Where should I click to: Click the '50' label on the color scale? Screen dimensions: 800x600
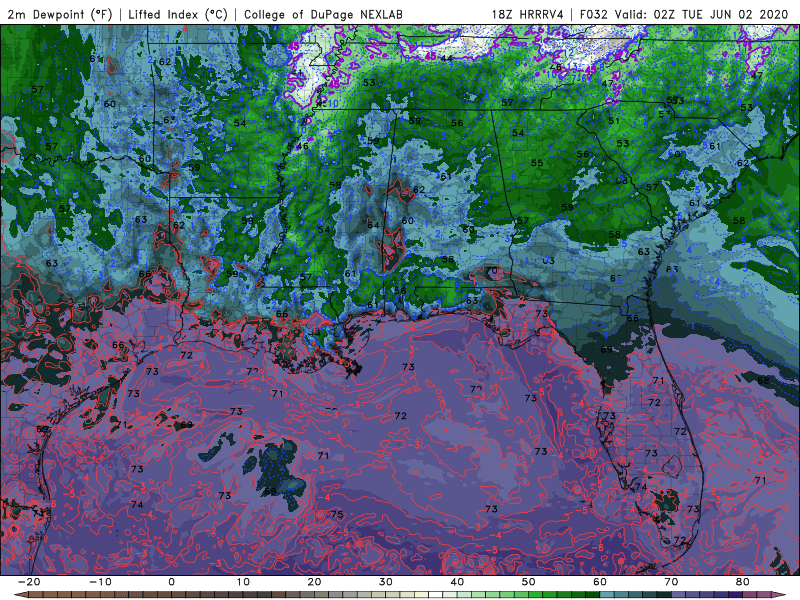coord(529,582)
